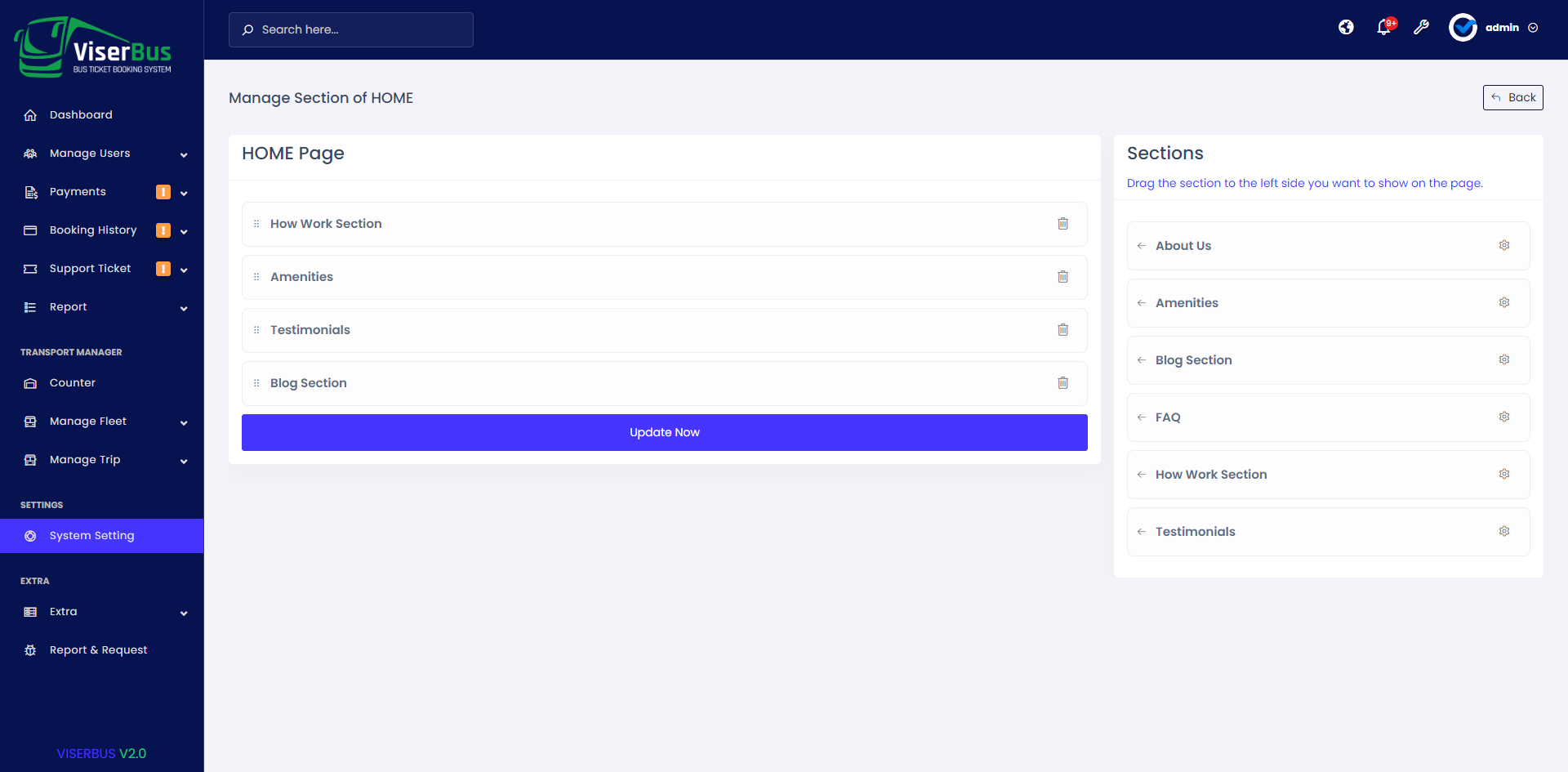
Task: Click inside the Search here field
Action: coord(351,29)
